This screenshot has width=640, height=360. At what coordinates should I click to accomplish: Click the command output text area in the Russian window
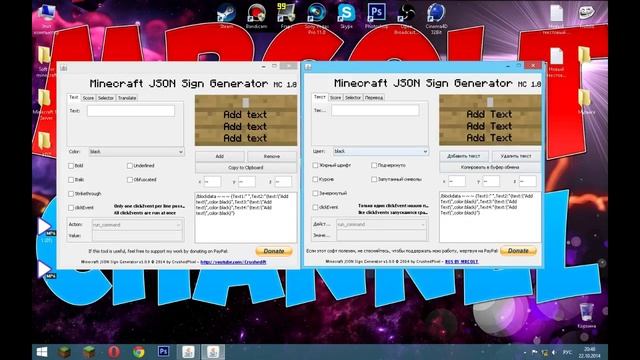pyautogui.click(x=490, y=217)
